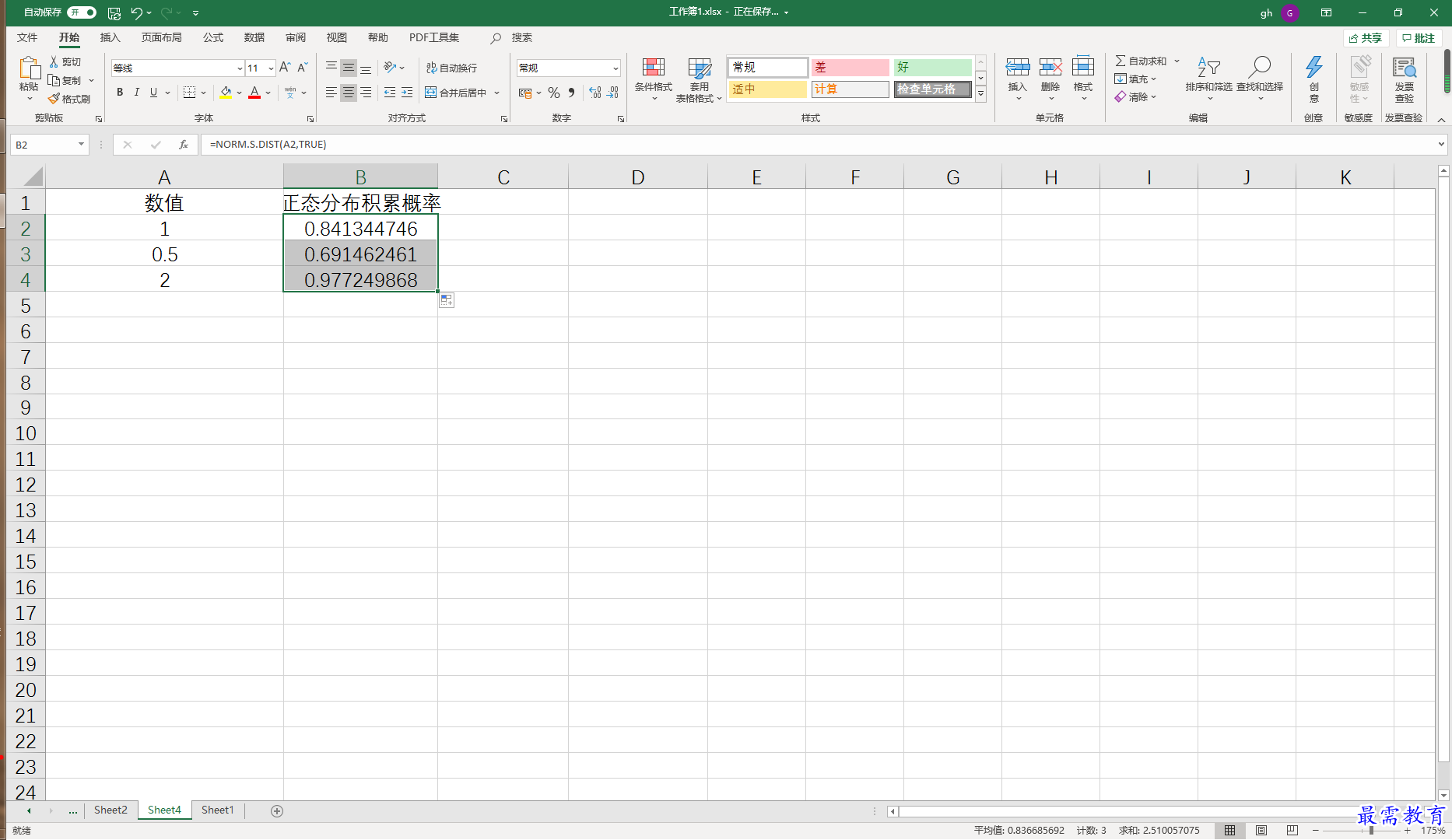
Task: Open the borders icon
Action: 189,93
